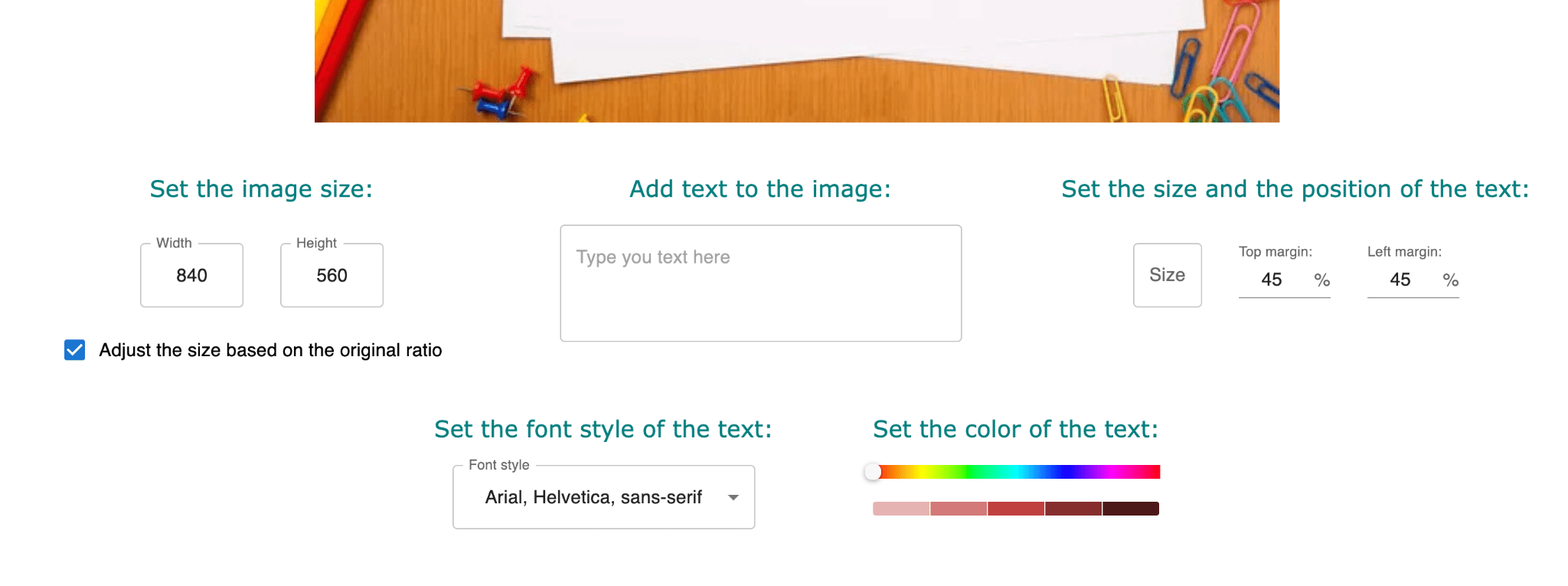Pick the second, salmon-rose color swatch
Screen dimensions: 1568x586
[959, 509]
